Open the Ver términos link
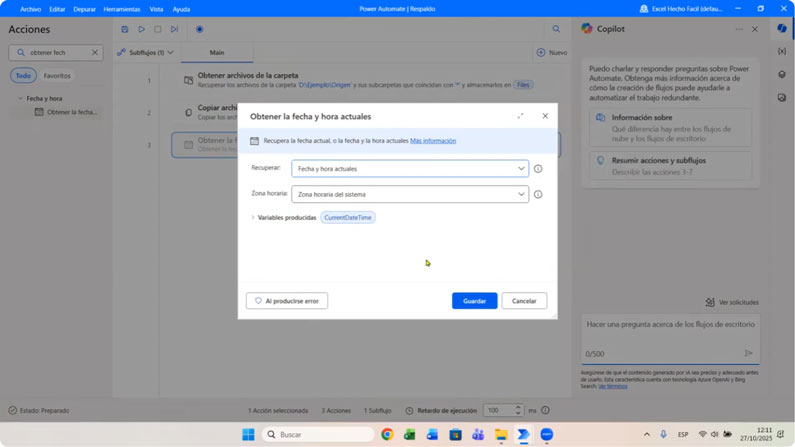This screenshot has height=447, width=795. pos(612,386)
